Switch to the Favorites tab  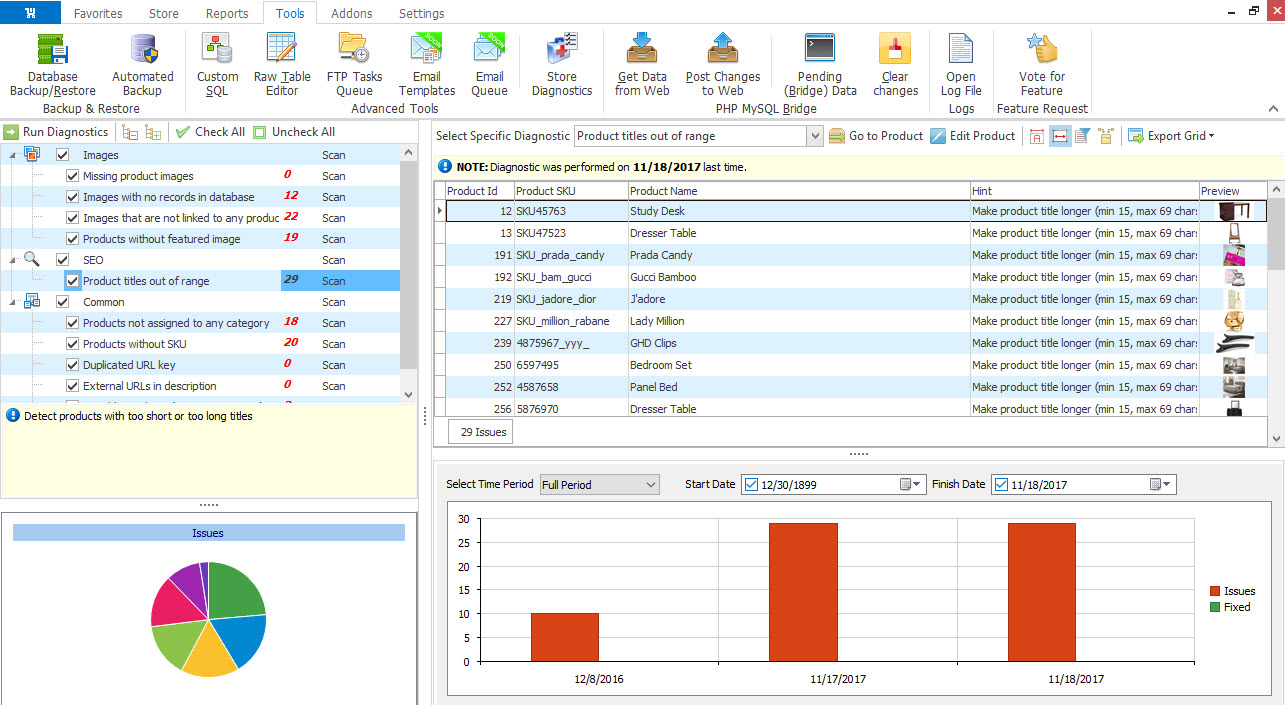tap(98, 13)
